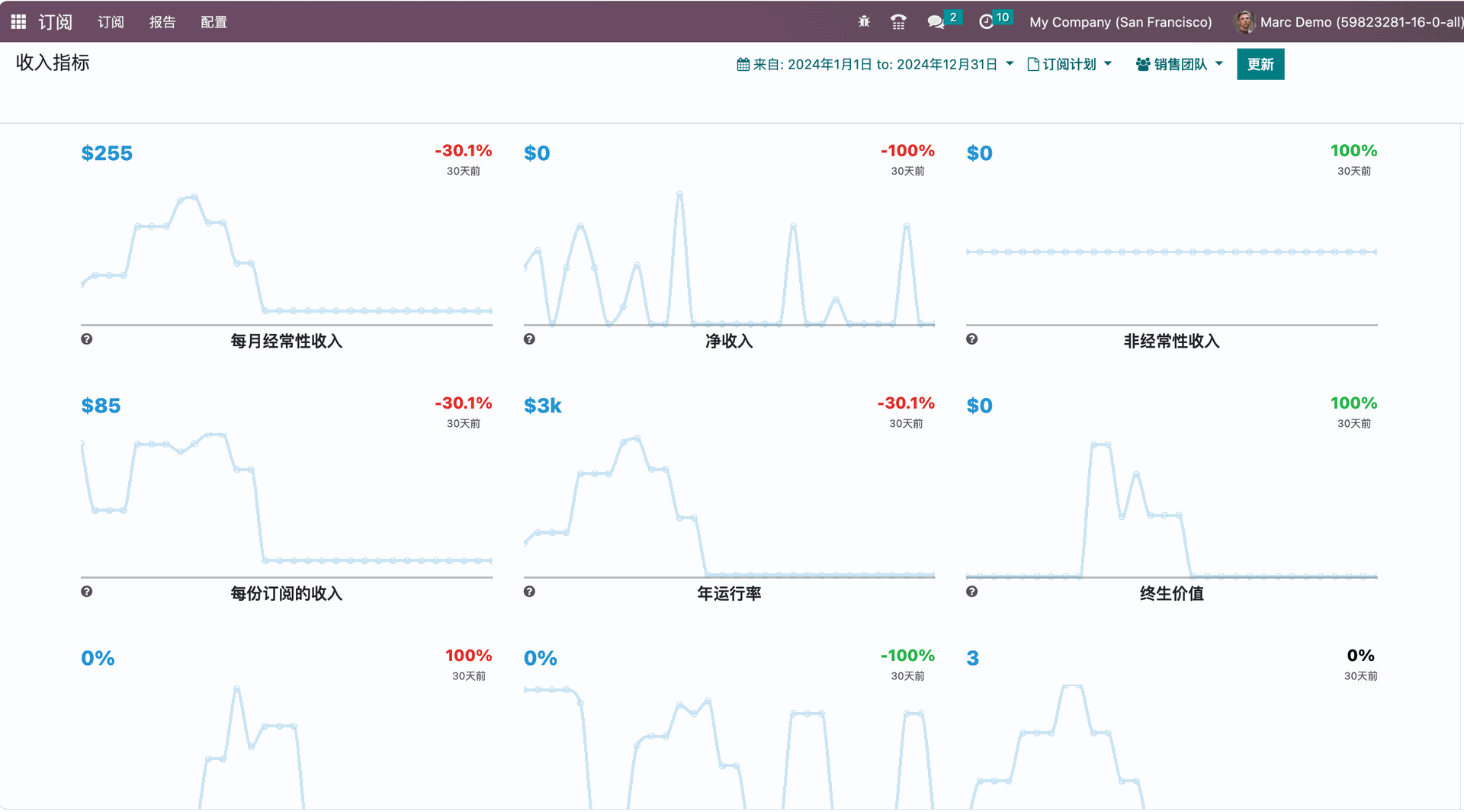Open the conversations chat icon
Screen dimensions: 1464x812
tap(936, 22)
